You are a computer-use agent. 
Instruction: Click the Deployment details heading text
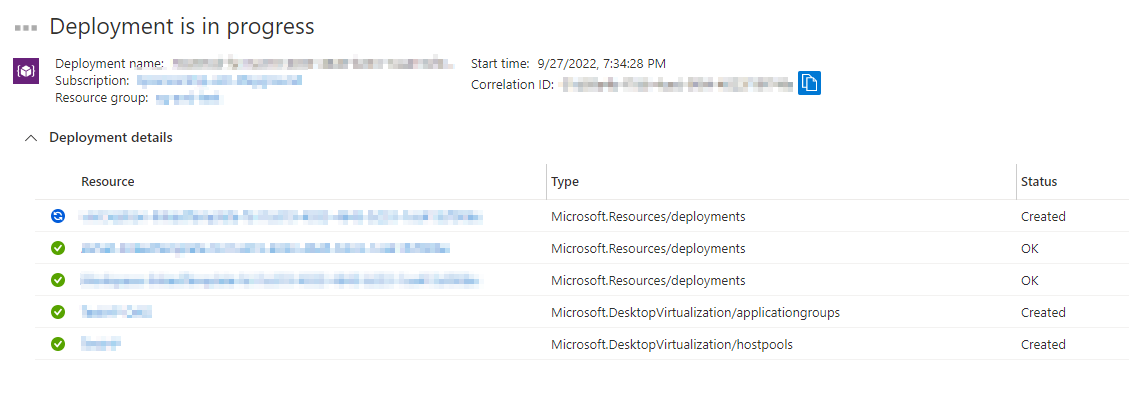(x=111, y=138)
